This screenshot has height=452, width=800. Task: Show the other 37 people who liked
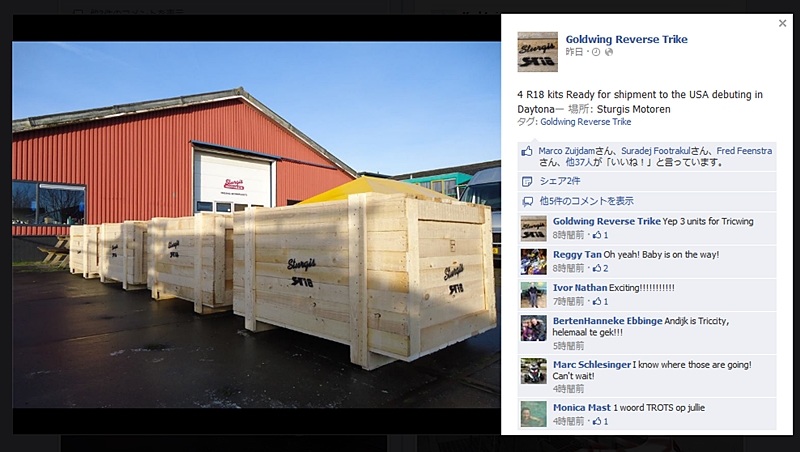580,163
